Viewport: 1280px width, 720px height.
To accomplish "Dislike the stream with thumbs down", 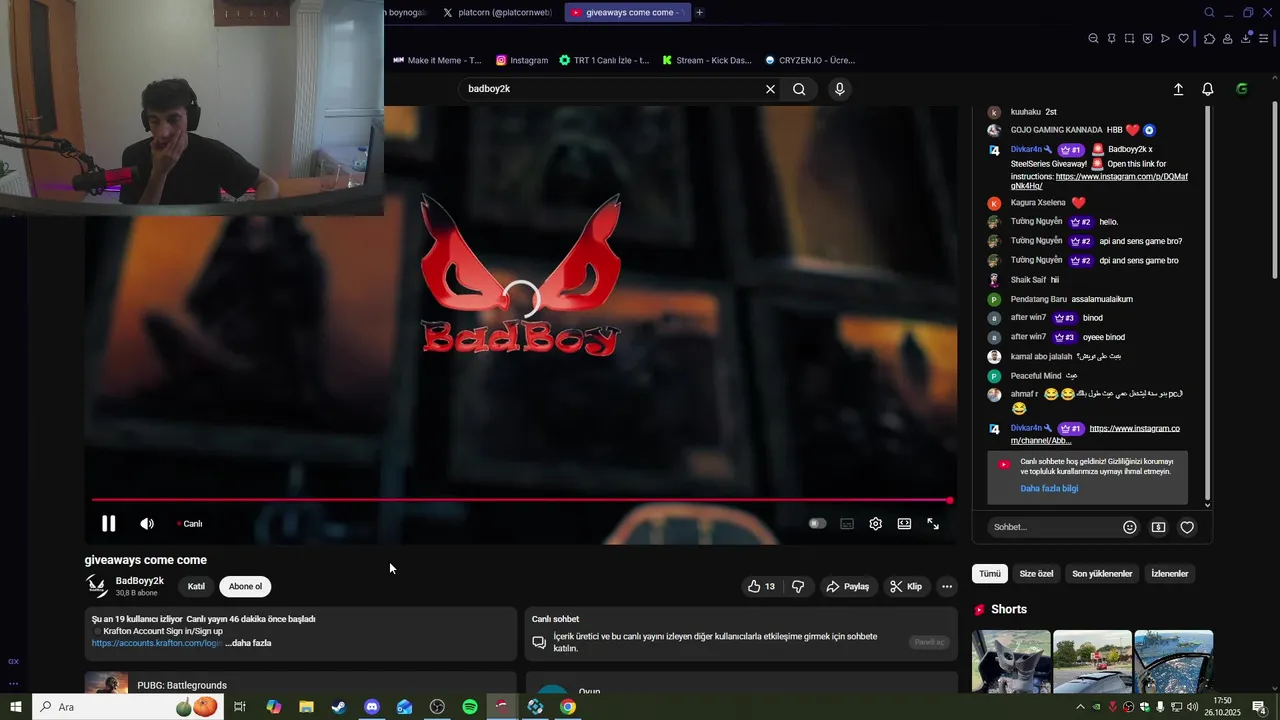I will pos(798,586).
